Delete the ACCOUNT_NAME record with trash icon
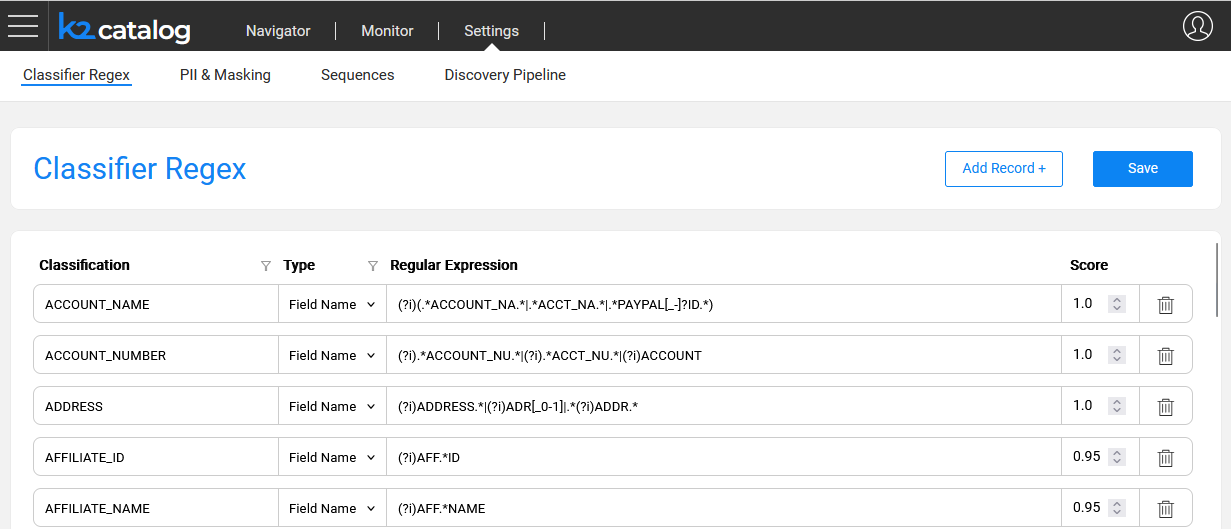Screen dimensions: 1231x529 (1165, 304)
